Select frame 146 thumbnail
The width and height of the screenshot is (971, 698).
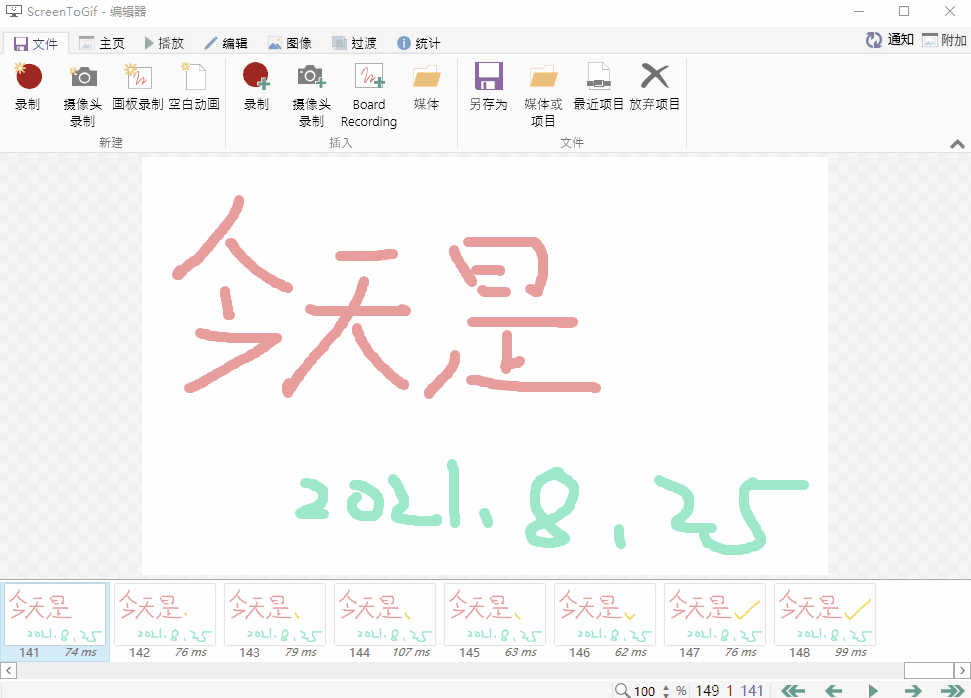tap(605, 622)
